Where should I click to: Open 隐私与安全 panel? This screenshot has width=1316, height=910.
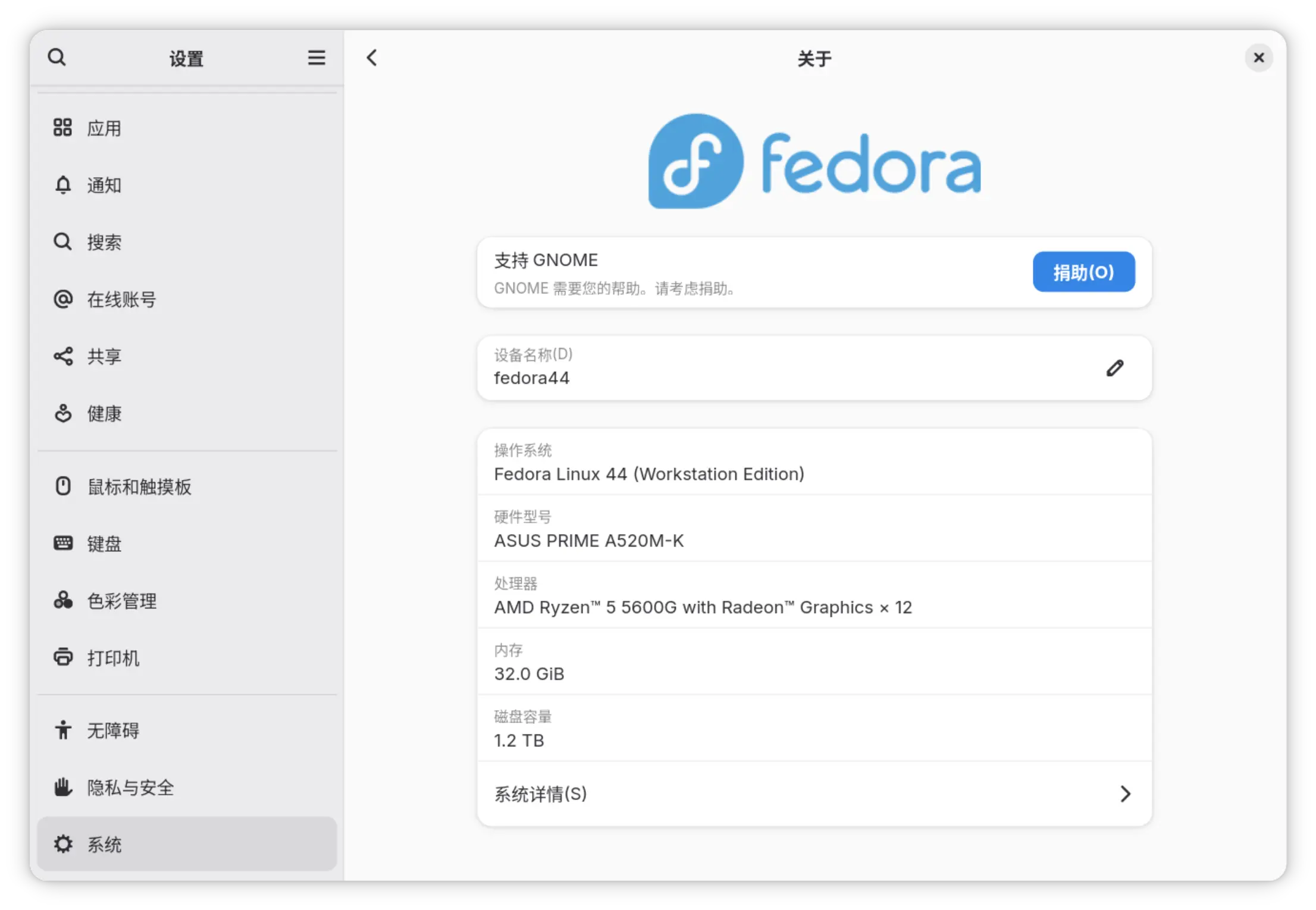coord(187,787)
